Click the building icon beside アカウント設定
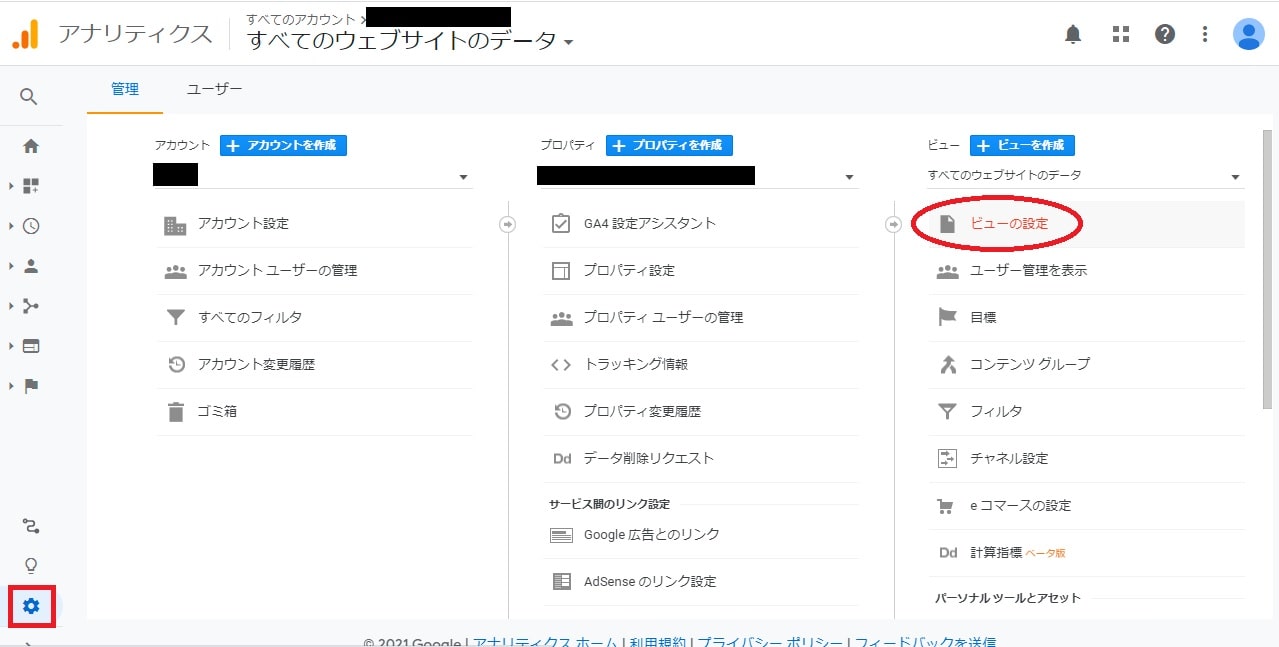This screenshot has height=647, width=1279. (175, 224)
